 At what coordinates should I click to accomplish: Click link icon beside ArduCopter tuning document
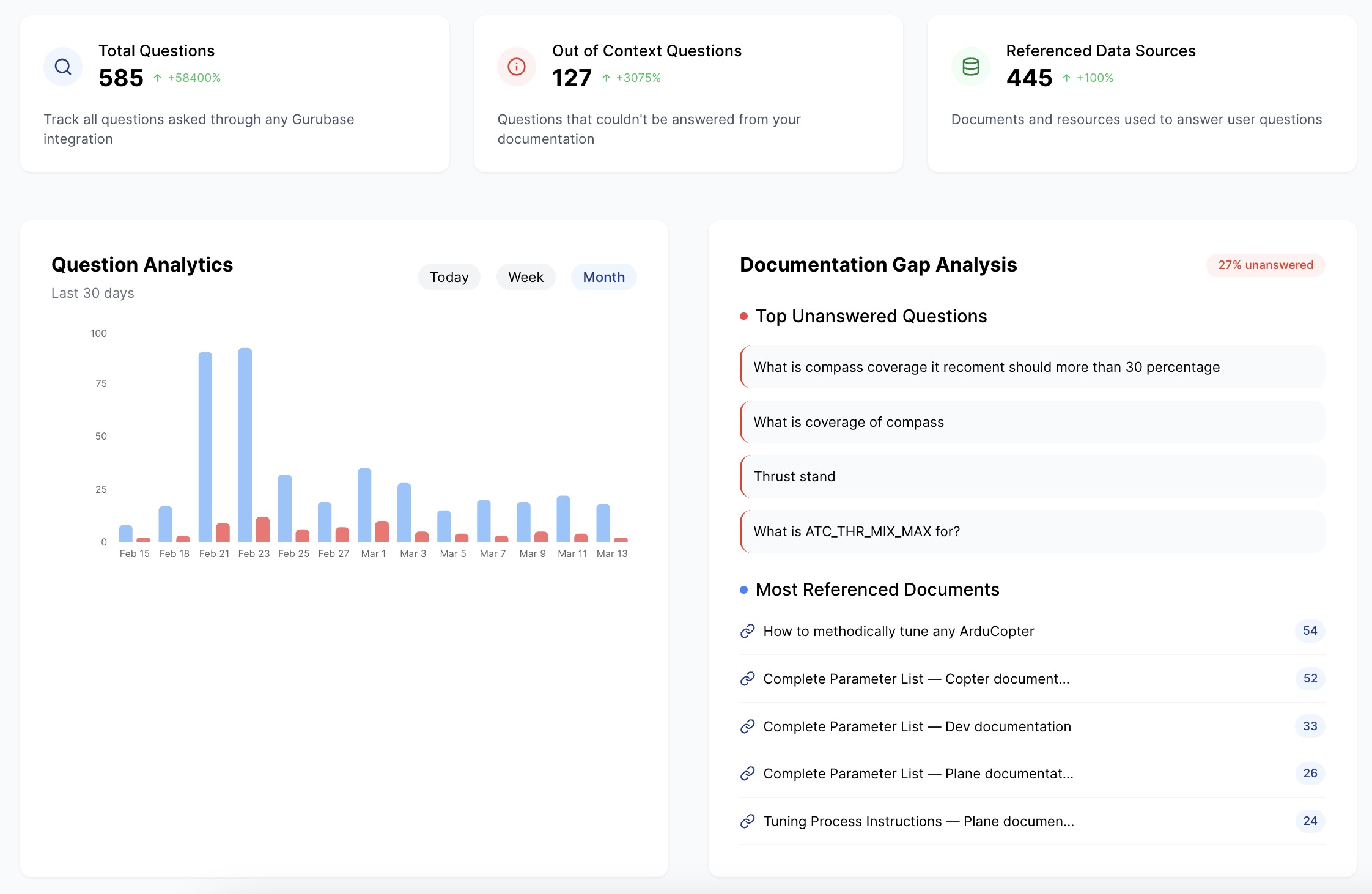747,631
